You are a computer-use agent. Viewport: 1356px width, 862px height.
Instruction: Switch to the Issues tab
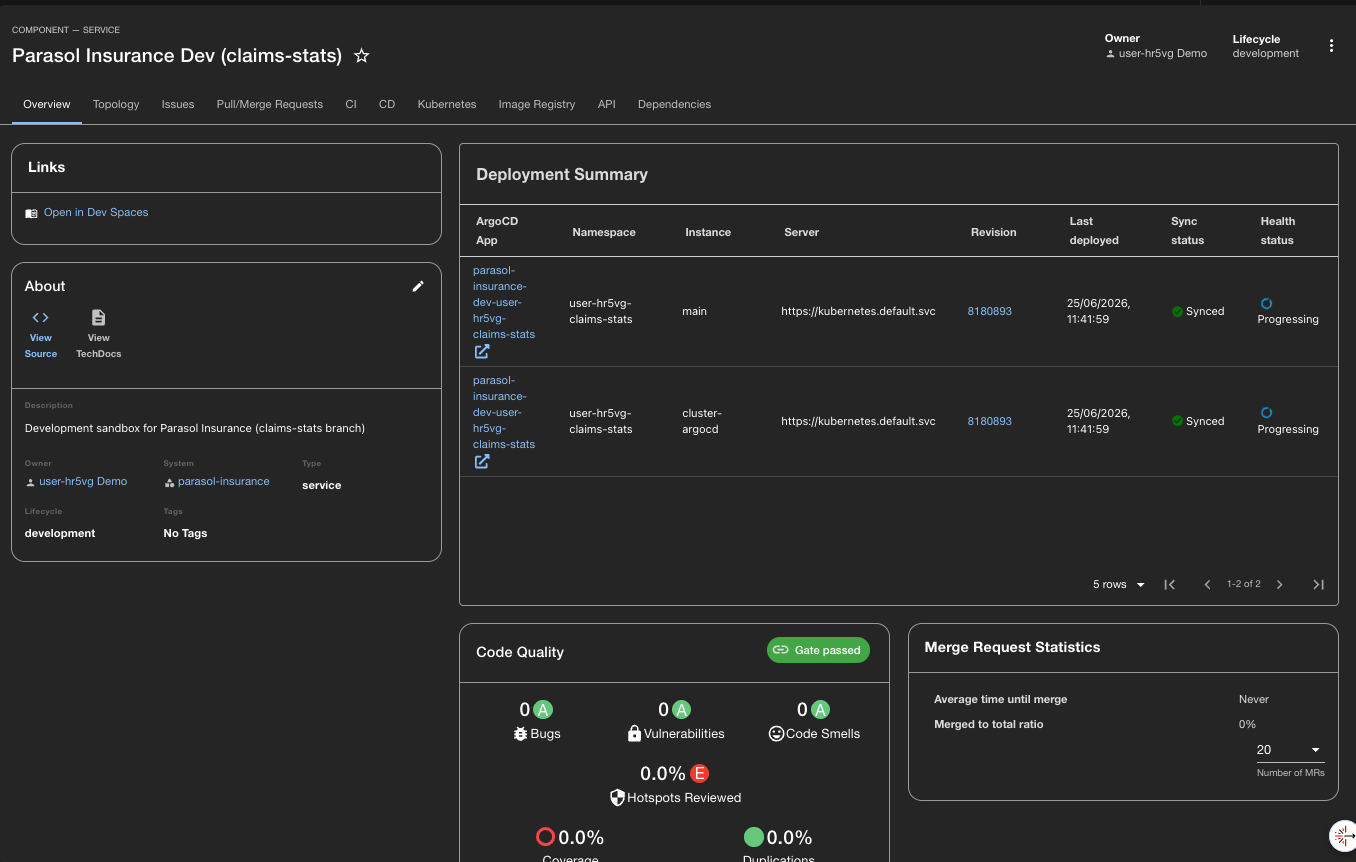178,104
